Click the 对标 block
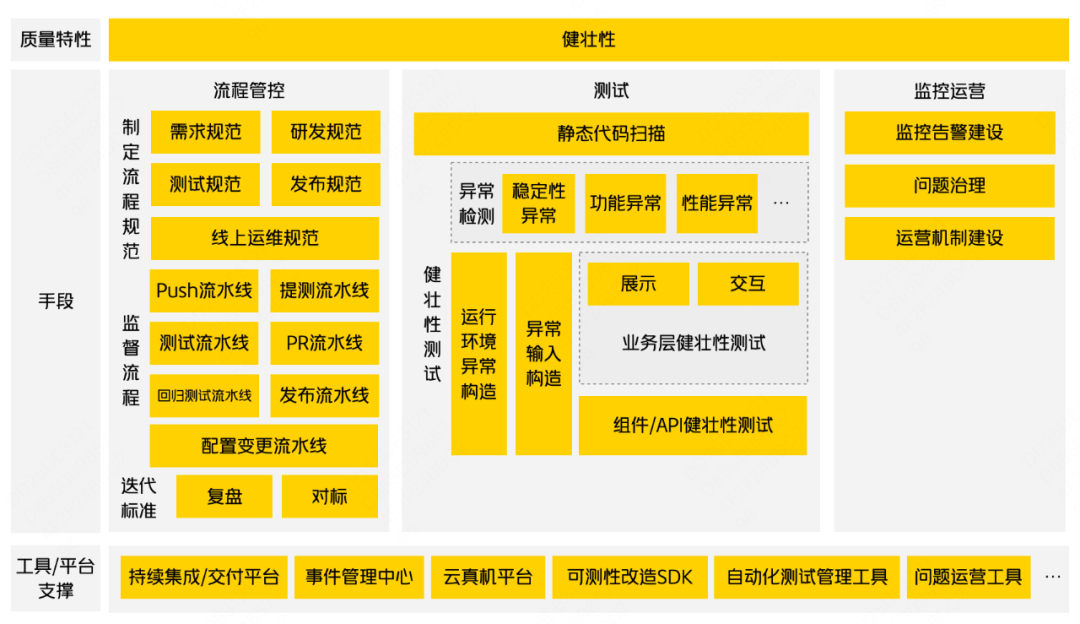 point(330,497)
